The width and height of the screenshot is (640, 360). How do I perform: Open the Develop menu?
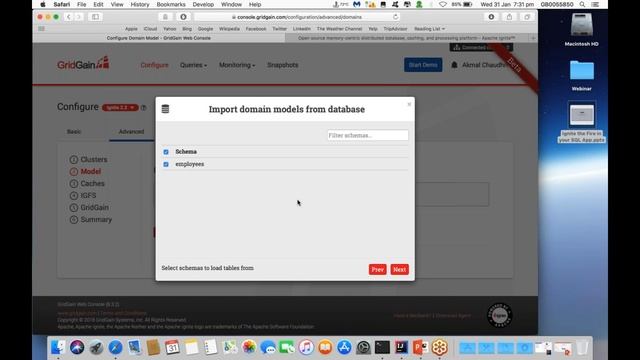pos(203,4)
